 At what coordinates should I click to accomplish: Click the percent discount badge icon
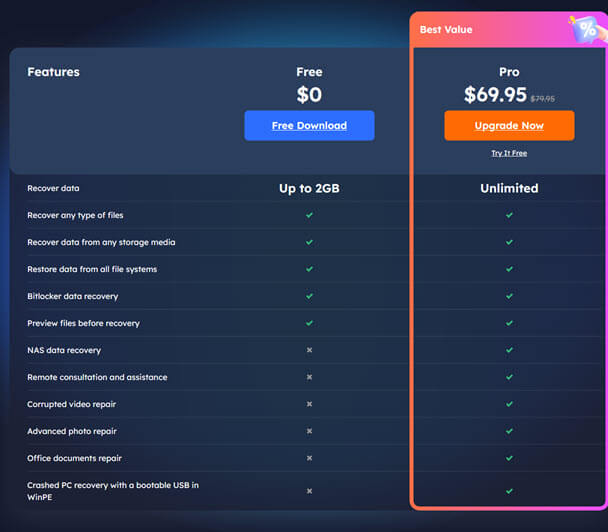(585, 29)
